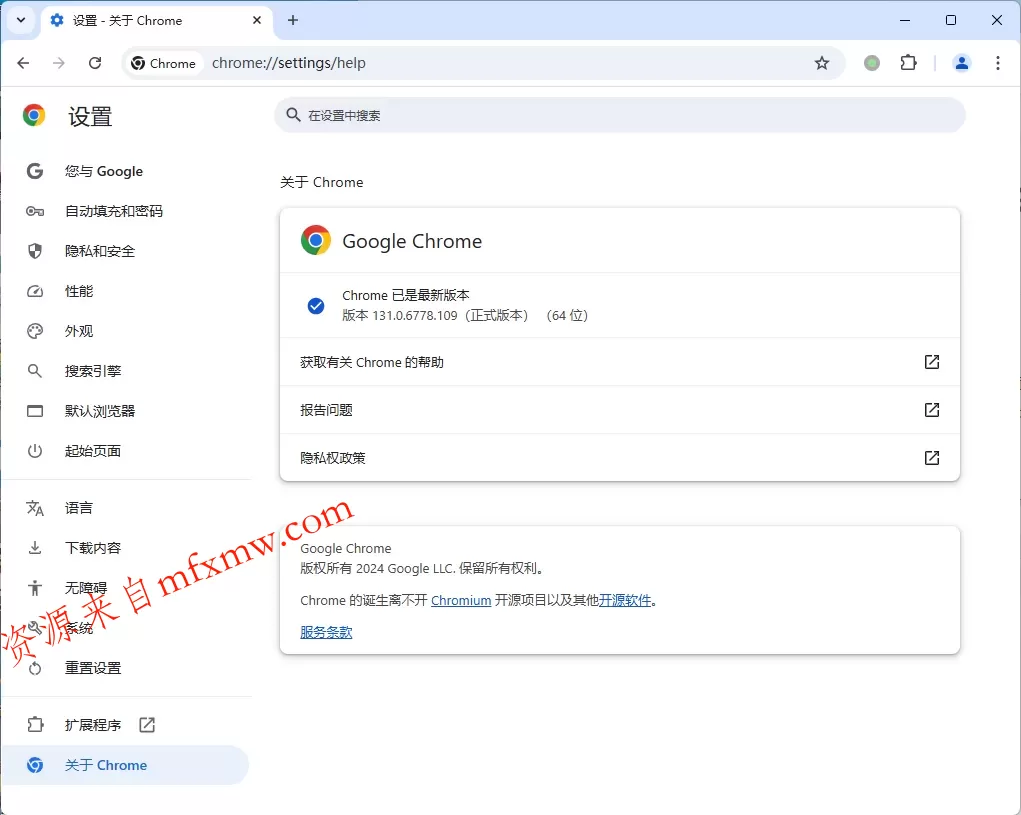Open the '报告问题' row
The height and width of the screenshot is (815, 1021).
click(620, 410)
